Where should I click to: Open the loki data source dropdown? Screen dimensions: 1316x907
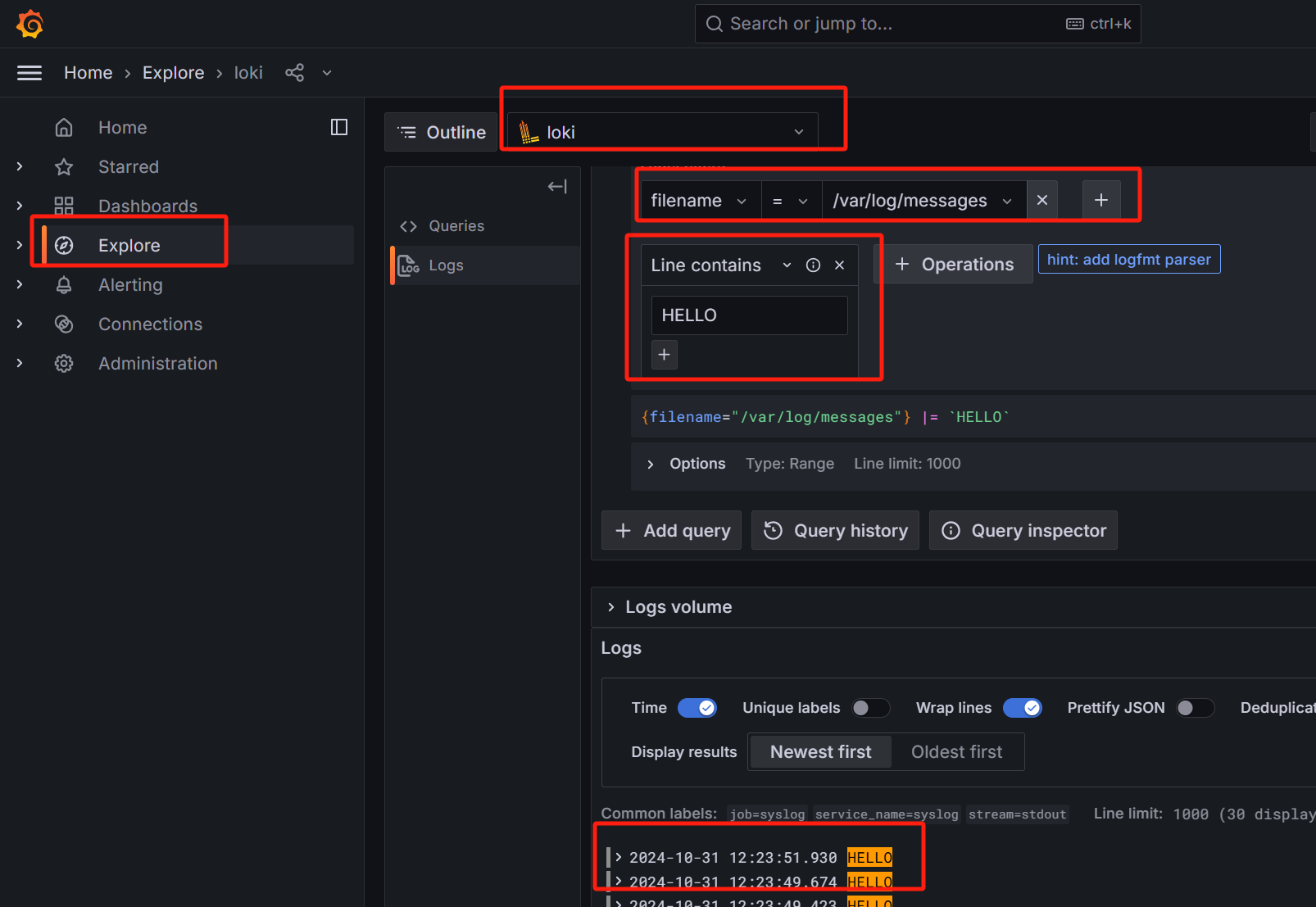point(663,133)
